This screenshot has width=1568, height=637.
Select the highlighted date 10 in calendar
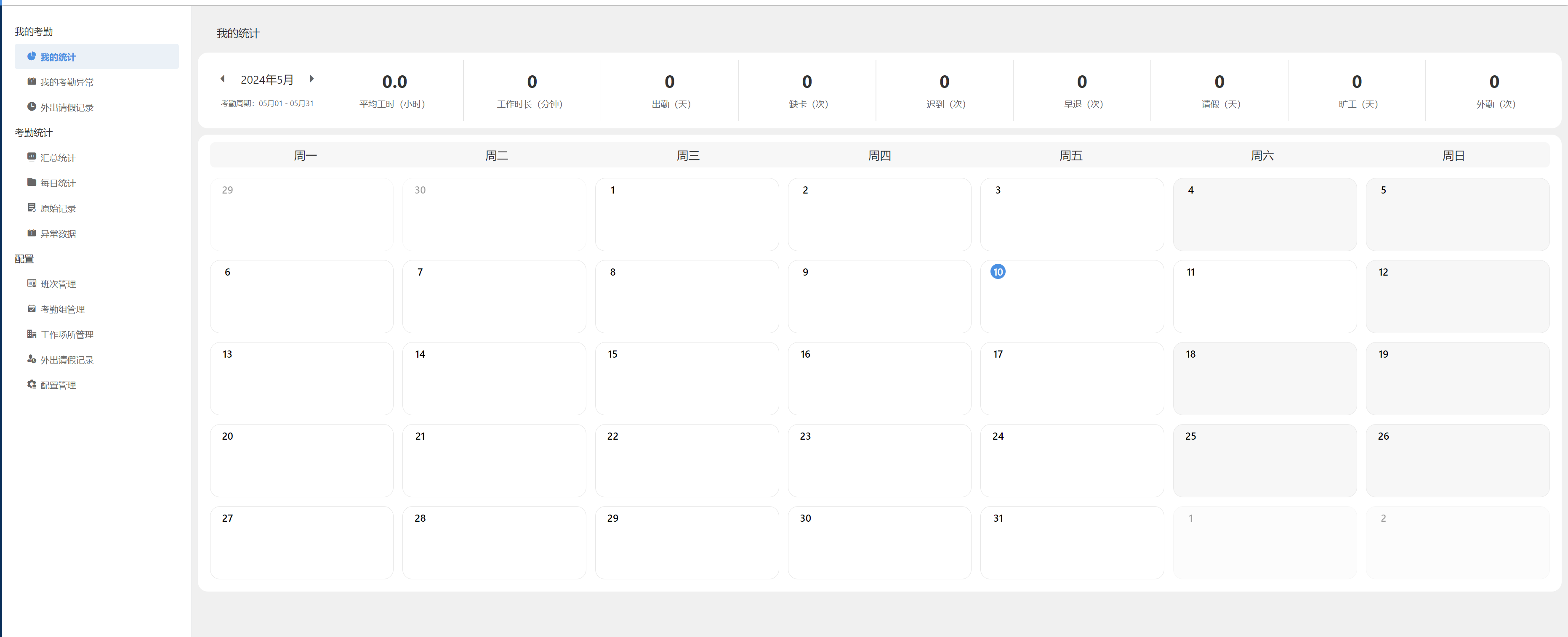pos(998,272)
